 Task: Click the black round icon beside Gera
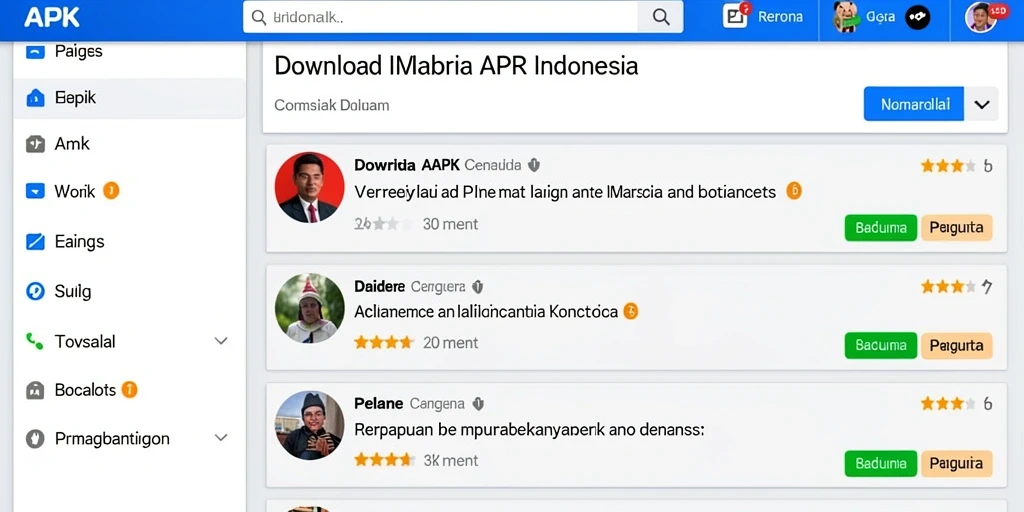point(917,18)
